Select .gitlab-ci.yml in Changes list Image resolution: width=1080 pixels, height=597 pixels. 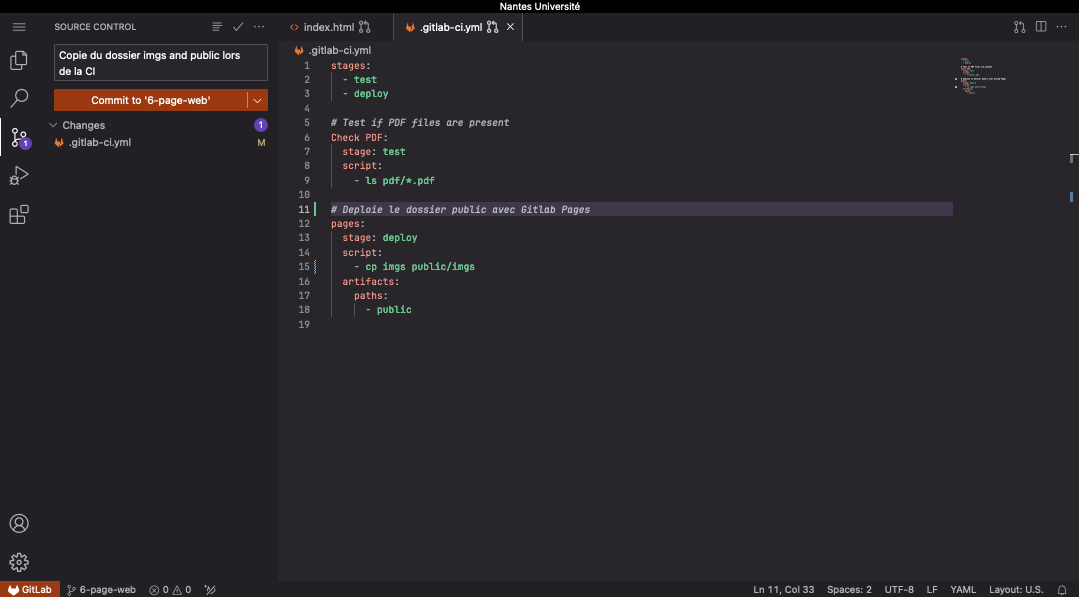160,143
